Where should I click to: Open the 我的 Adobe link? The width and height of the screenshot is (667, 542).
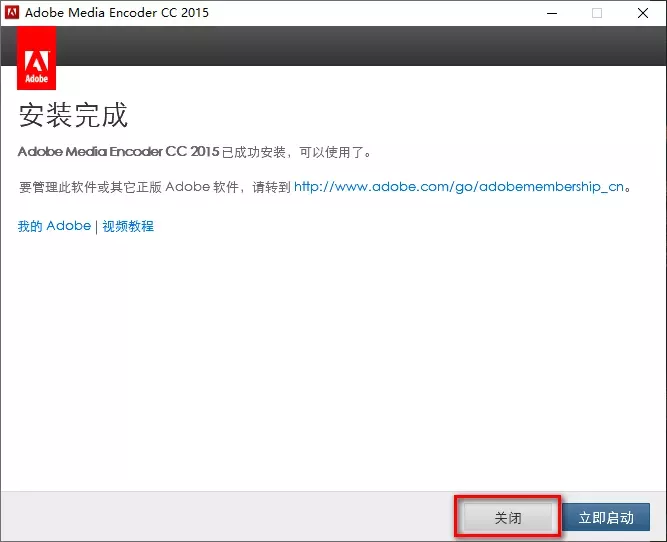coord(54,226)
